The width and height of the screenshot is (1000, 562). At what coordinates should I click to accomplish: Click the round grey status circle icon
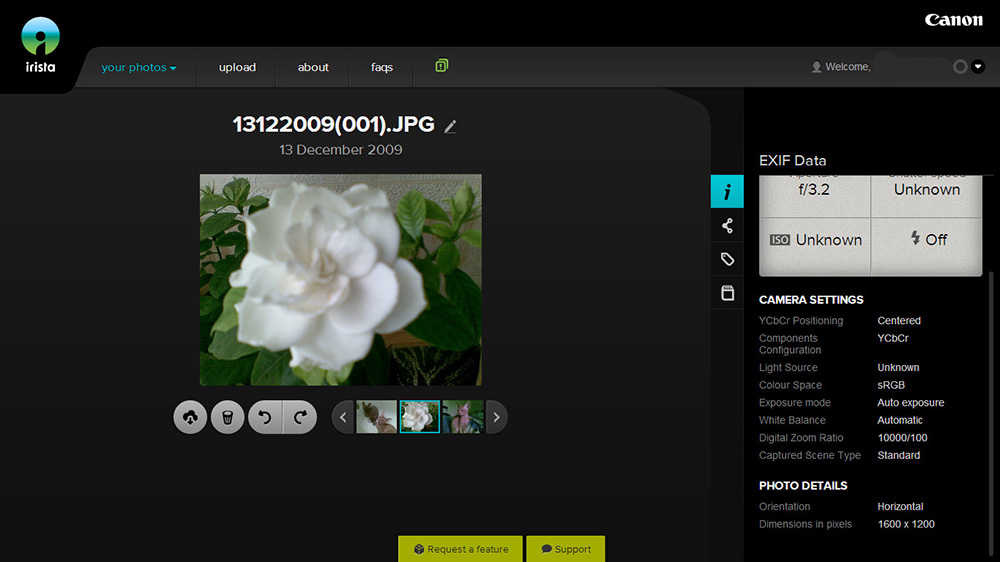coord(960,67)
